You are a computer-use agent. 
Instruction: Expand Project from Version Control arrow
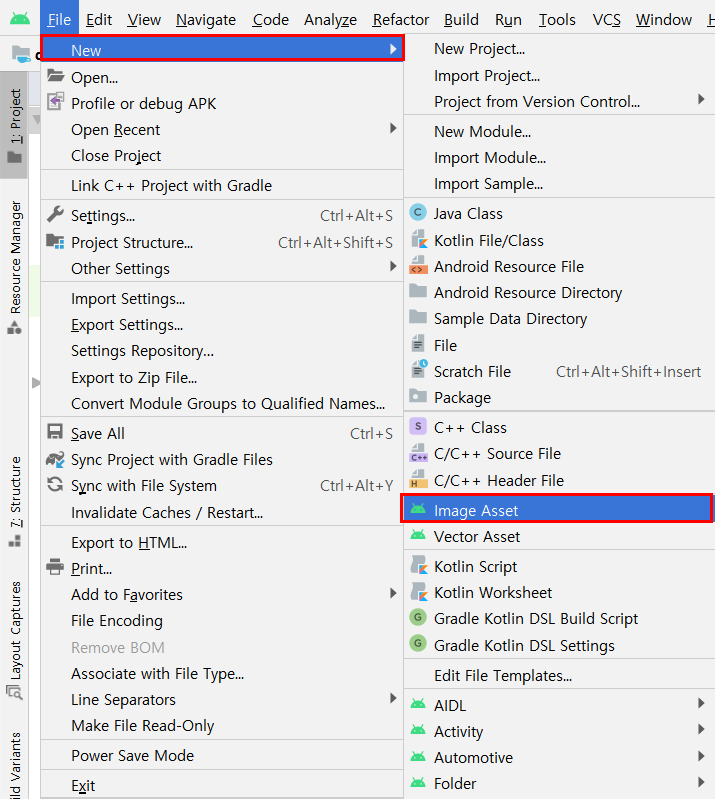tap(701, 99)
